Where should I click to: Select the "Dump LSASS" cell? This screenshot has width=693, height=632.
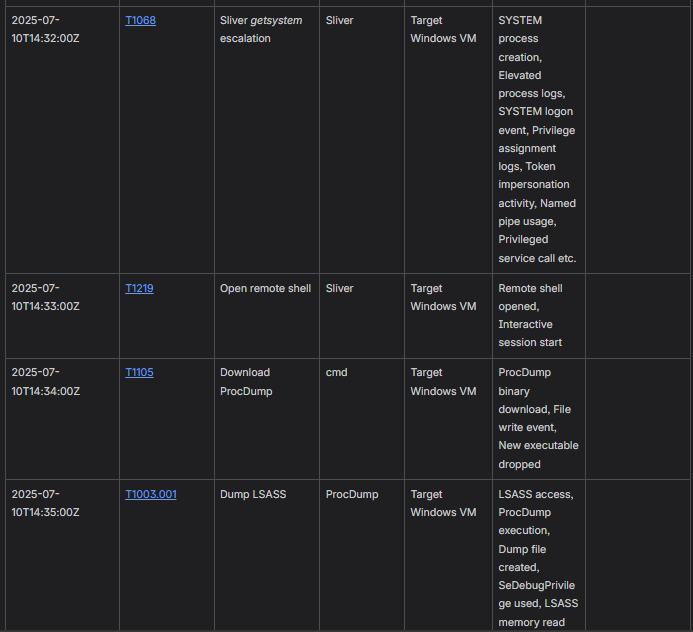tap(250, 494)
